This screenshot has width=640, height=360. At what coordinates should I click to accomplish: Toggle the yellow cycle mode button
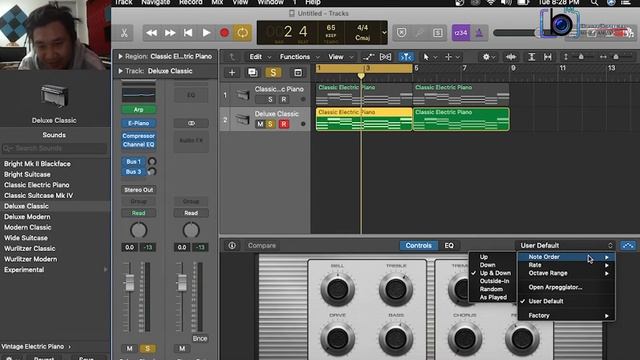(242, 33)
